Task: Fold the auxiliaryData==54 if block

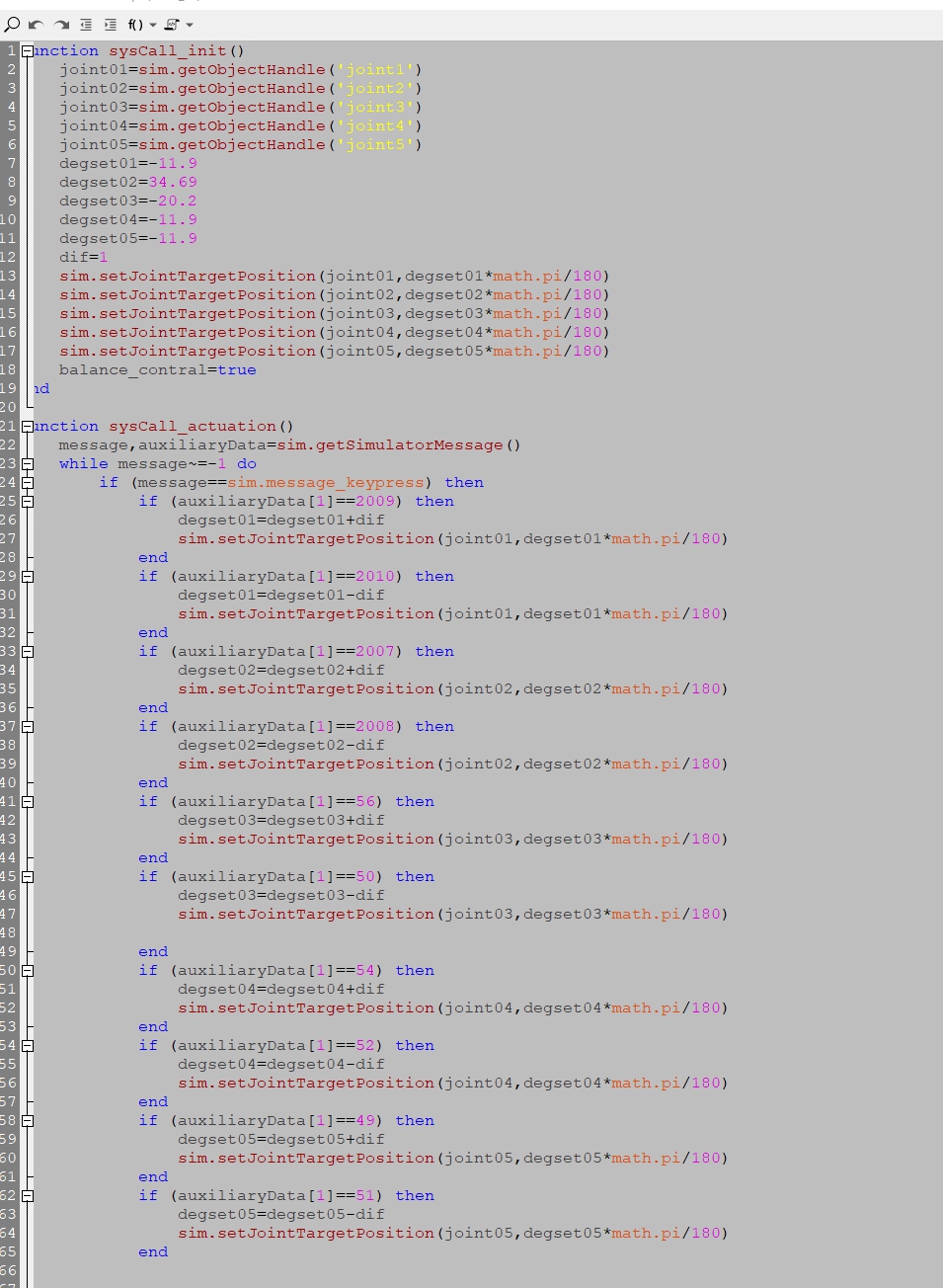Action: pos(28,971)
